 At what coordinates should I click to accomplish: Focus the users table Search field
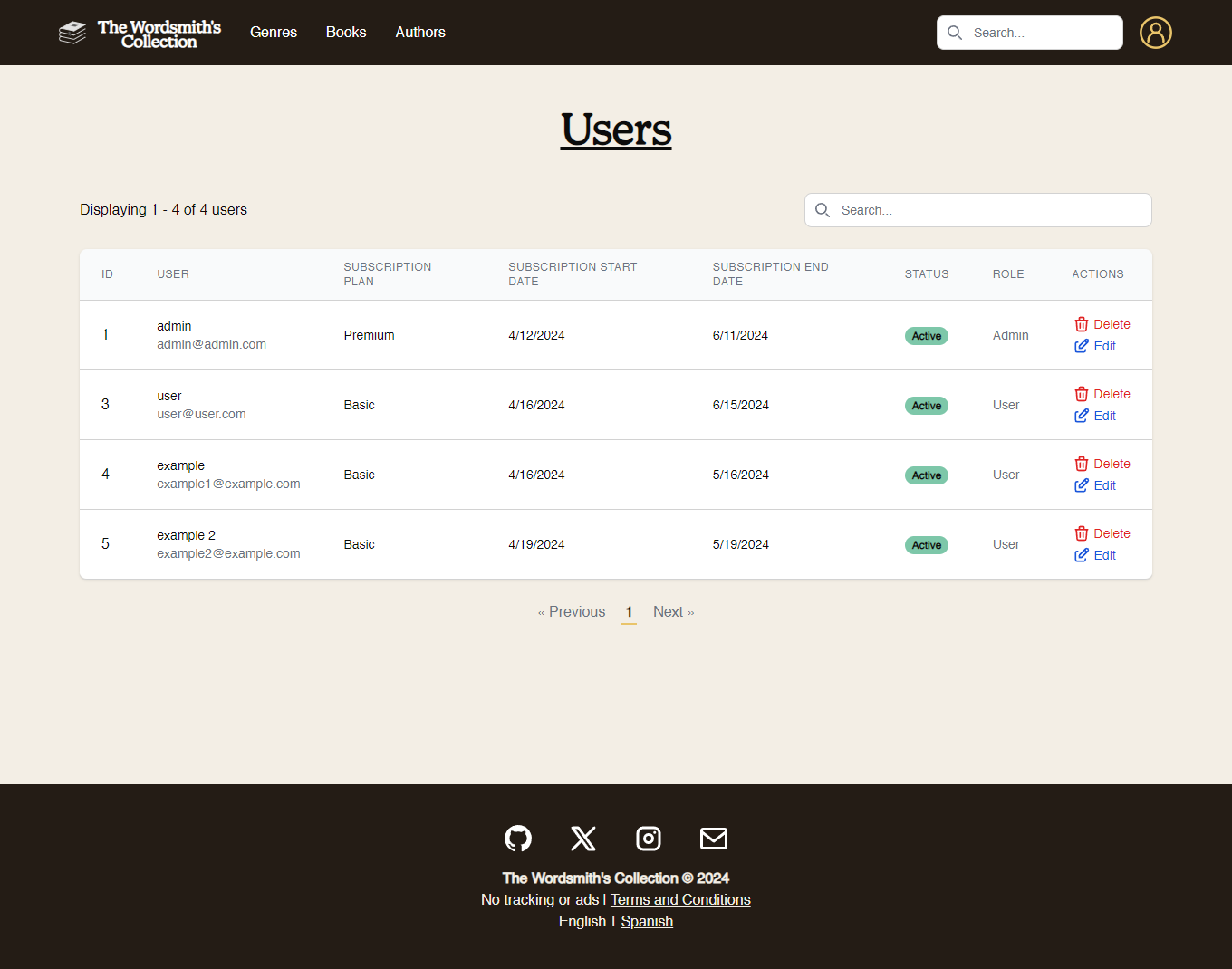tap(978, 210)
